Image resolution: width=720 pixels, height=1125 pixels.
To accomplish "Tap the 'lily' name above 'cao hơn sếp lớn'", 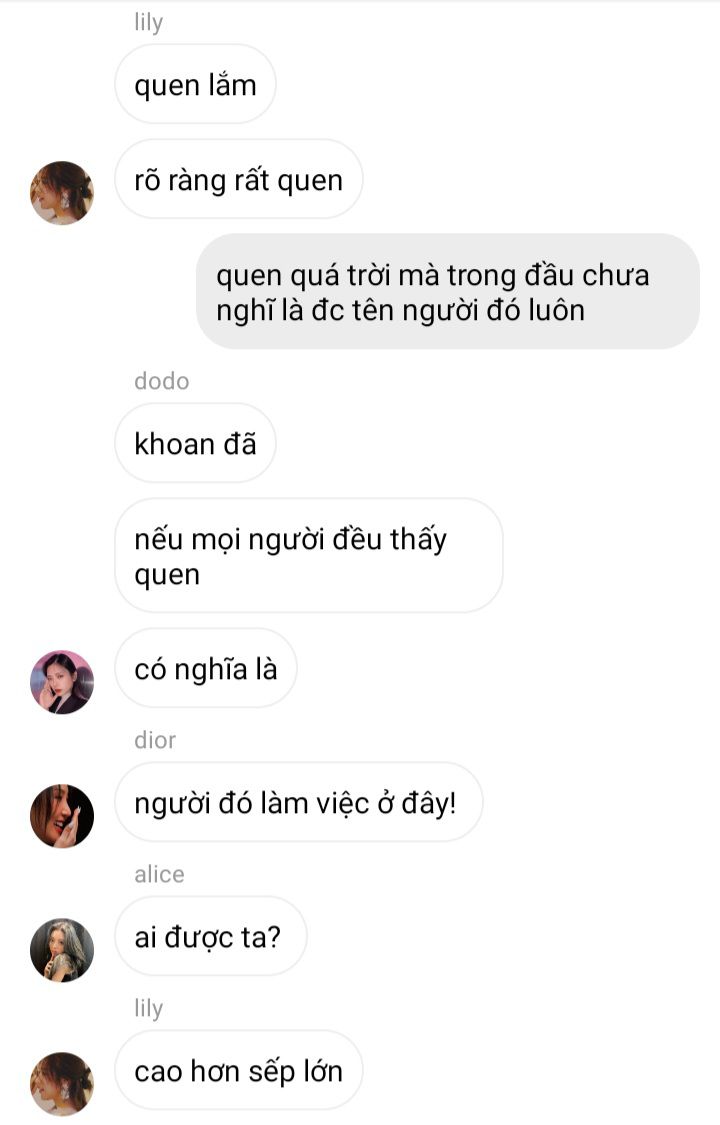I will [148, 1008].
